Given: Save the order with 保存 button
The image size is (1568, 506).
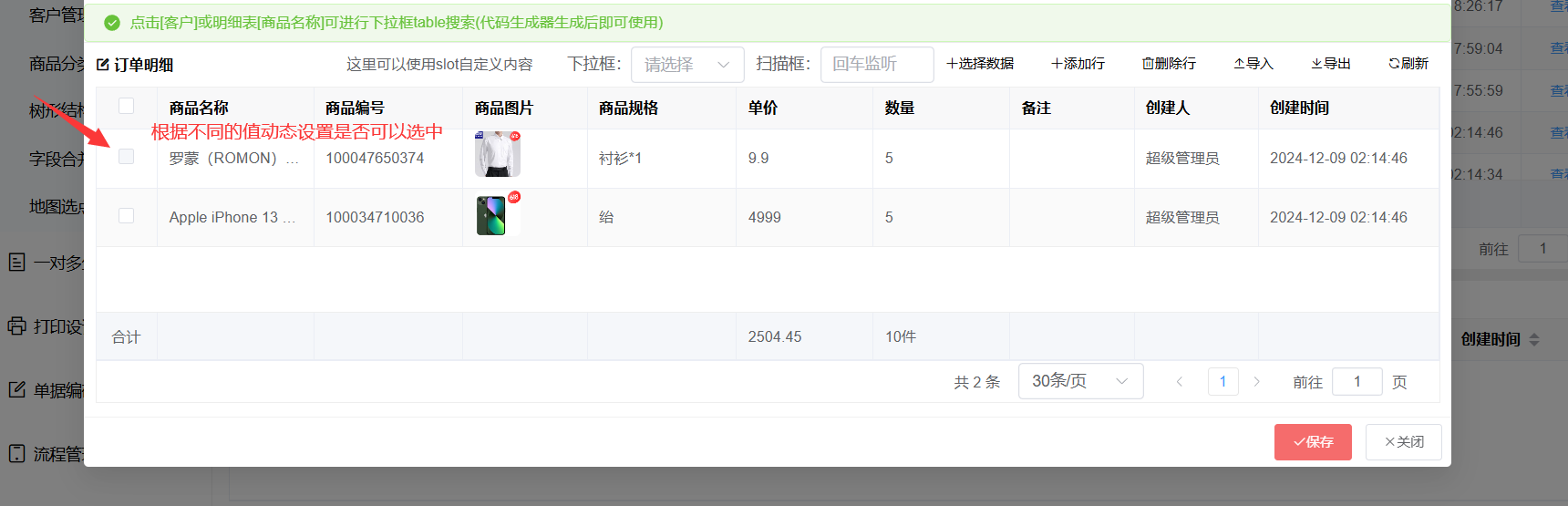Looking at the screenshot, I should (x=1313, y=442).
